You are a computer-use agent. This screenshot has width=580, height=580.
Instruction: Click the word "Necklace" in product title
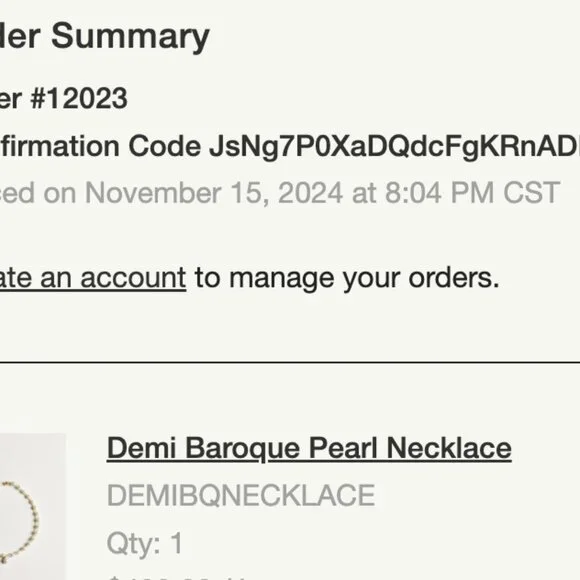point(449,448)
